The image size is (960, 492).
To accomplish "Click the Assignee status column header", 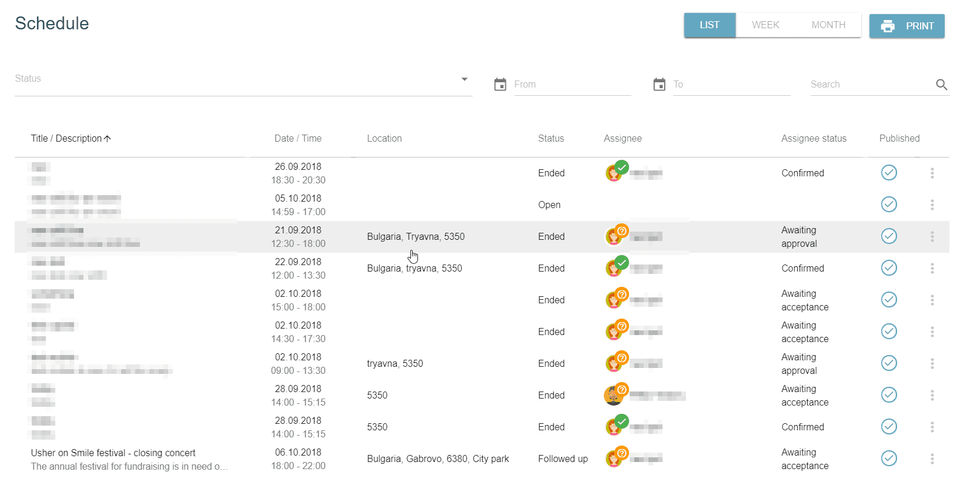I will coord(814,138).
